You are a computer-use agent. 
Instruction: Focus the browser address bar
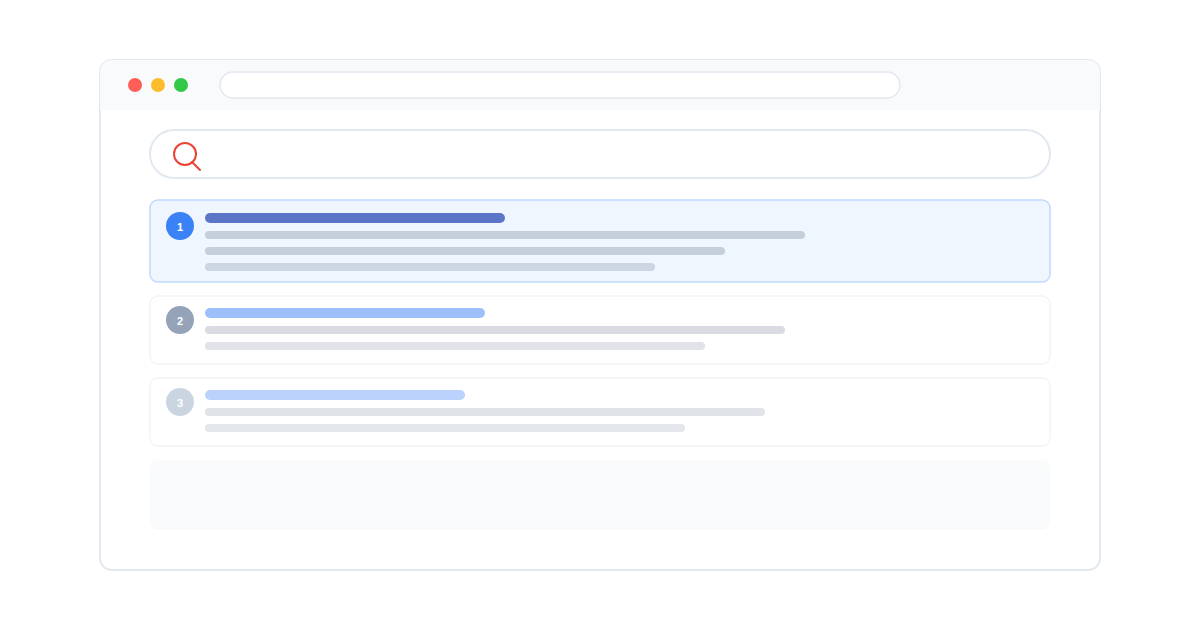[560, 85]
